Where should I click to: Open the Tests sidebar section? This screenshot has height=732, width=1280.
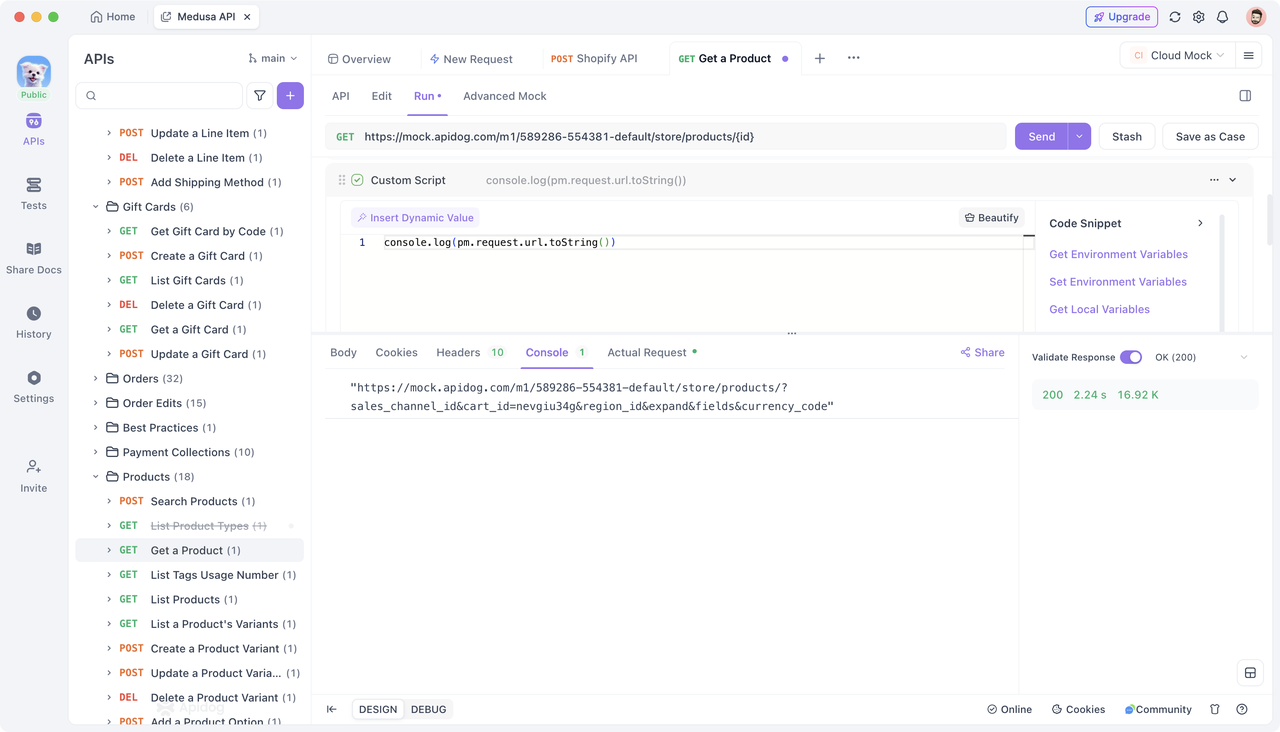pos(33,194)
